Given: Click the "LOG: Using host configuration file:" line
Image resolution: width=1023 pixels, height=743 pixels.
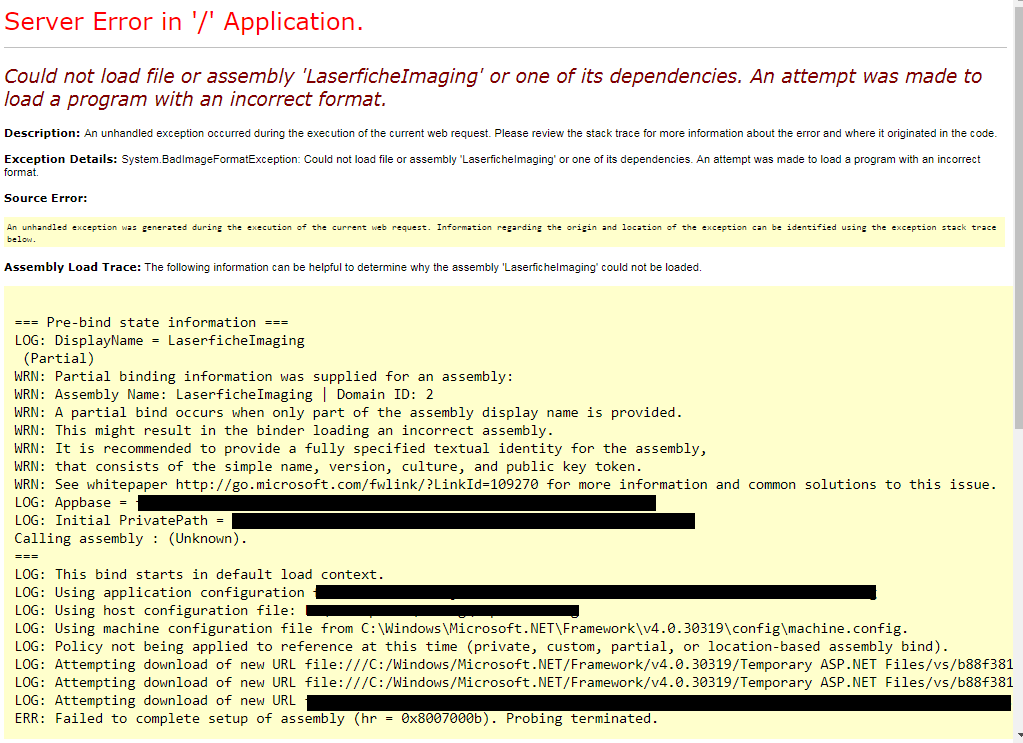Looking at the screenshot, I should tap(297, 611).
